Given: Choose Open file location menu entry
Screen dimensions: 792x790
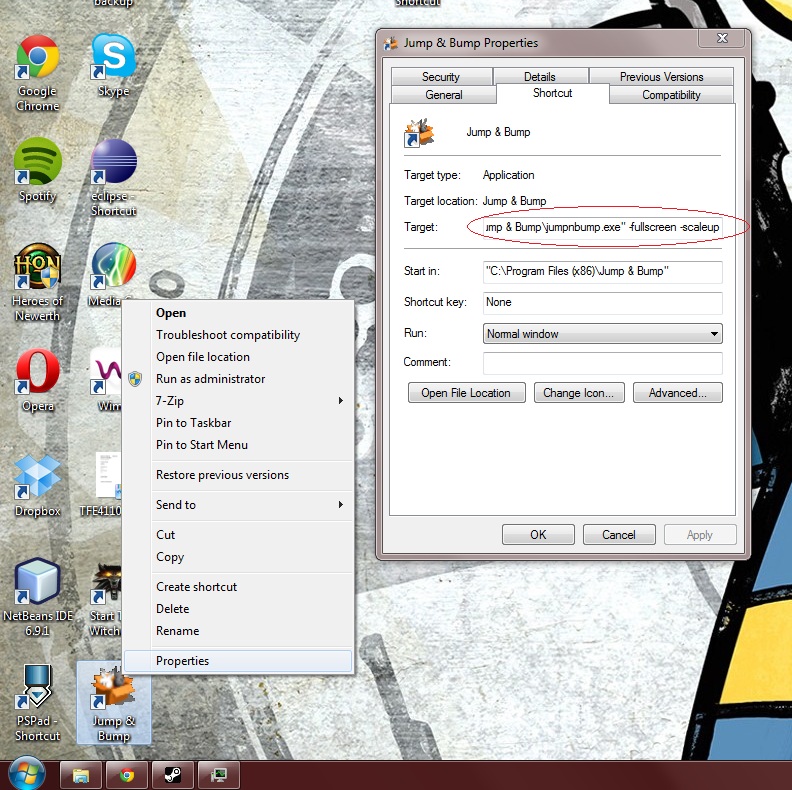Looking at the screenshot, I should pos(237,357).
